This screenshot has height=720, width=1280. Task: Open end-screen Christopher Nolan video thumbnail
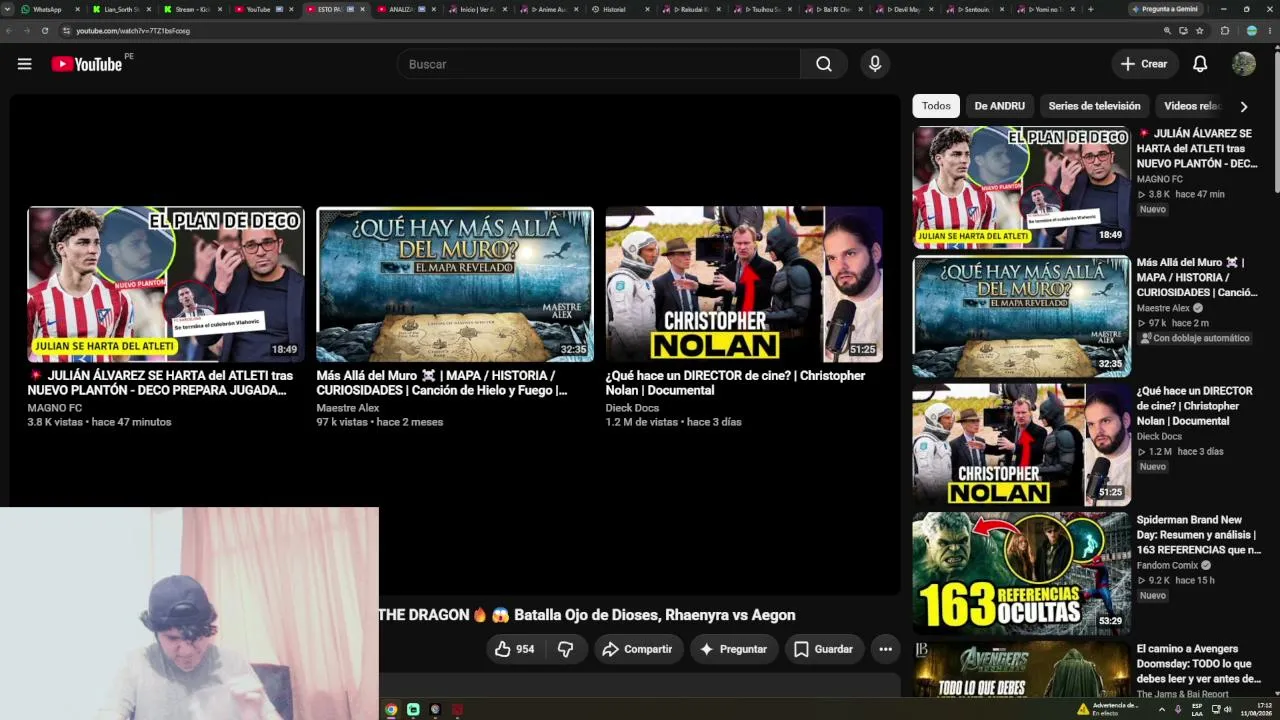(x=744, y=284)
